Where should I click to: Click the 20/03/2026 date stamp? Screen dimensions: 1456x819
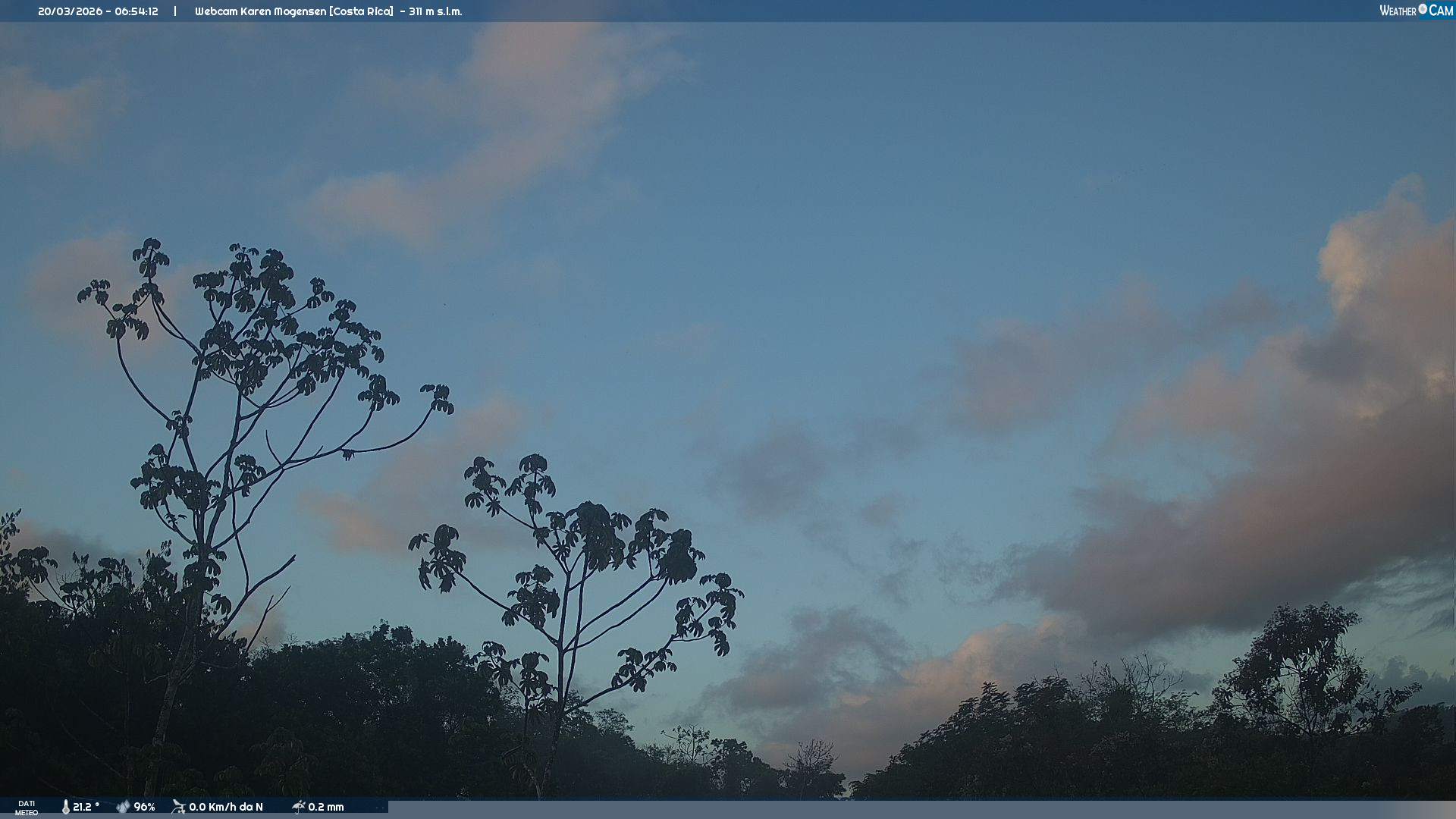click(68, 11)
